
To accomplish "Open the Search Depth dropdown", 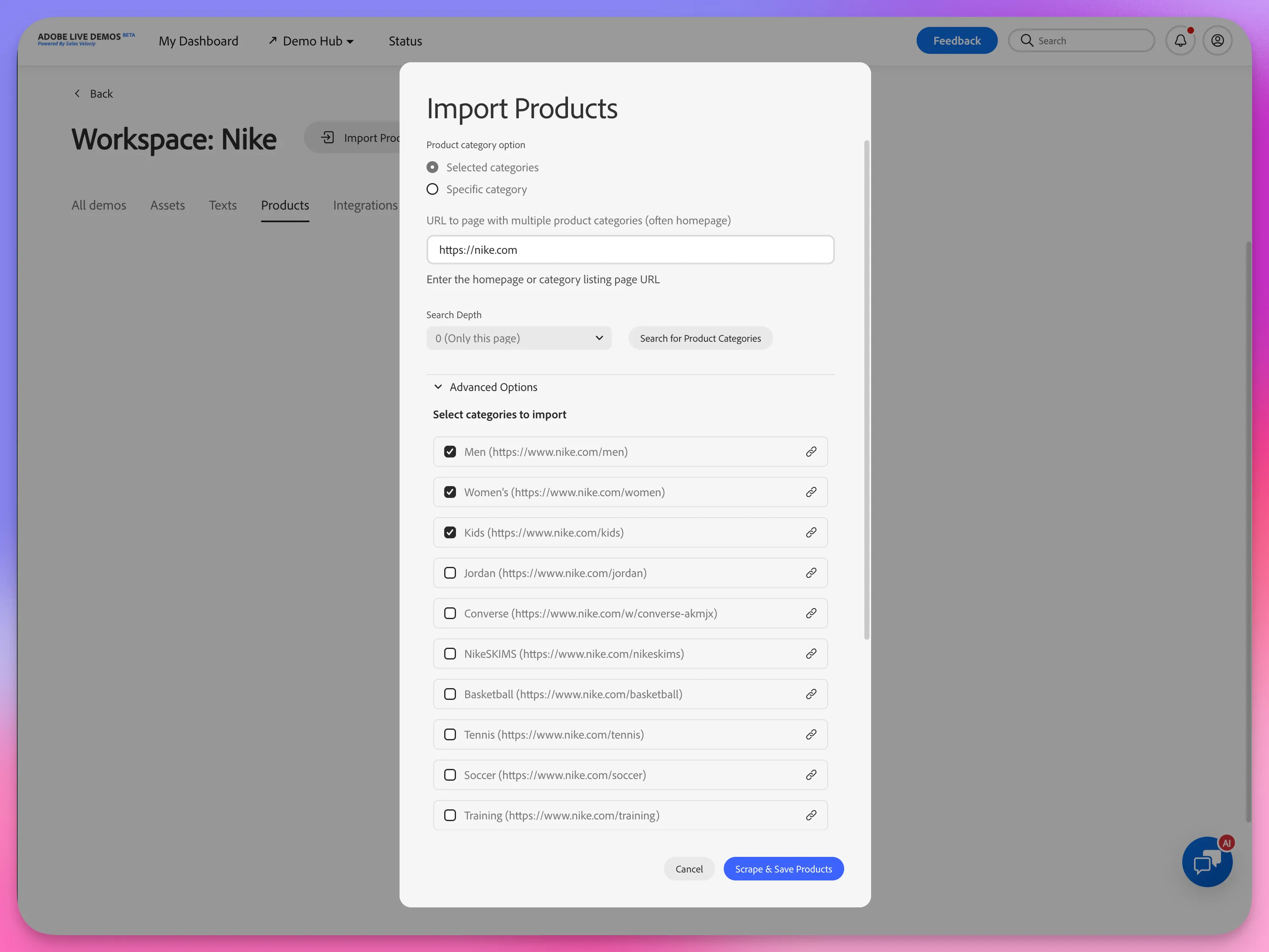I will [519, 338].
